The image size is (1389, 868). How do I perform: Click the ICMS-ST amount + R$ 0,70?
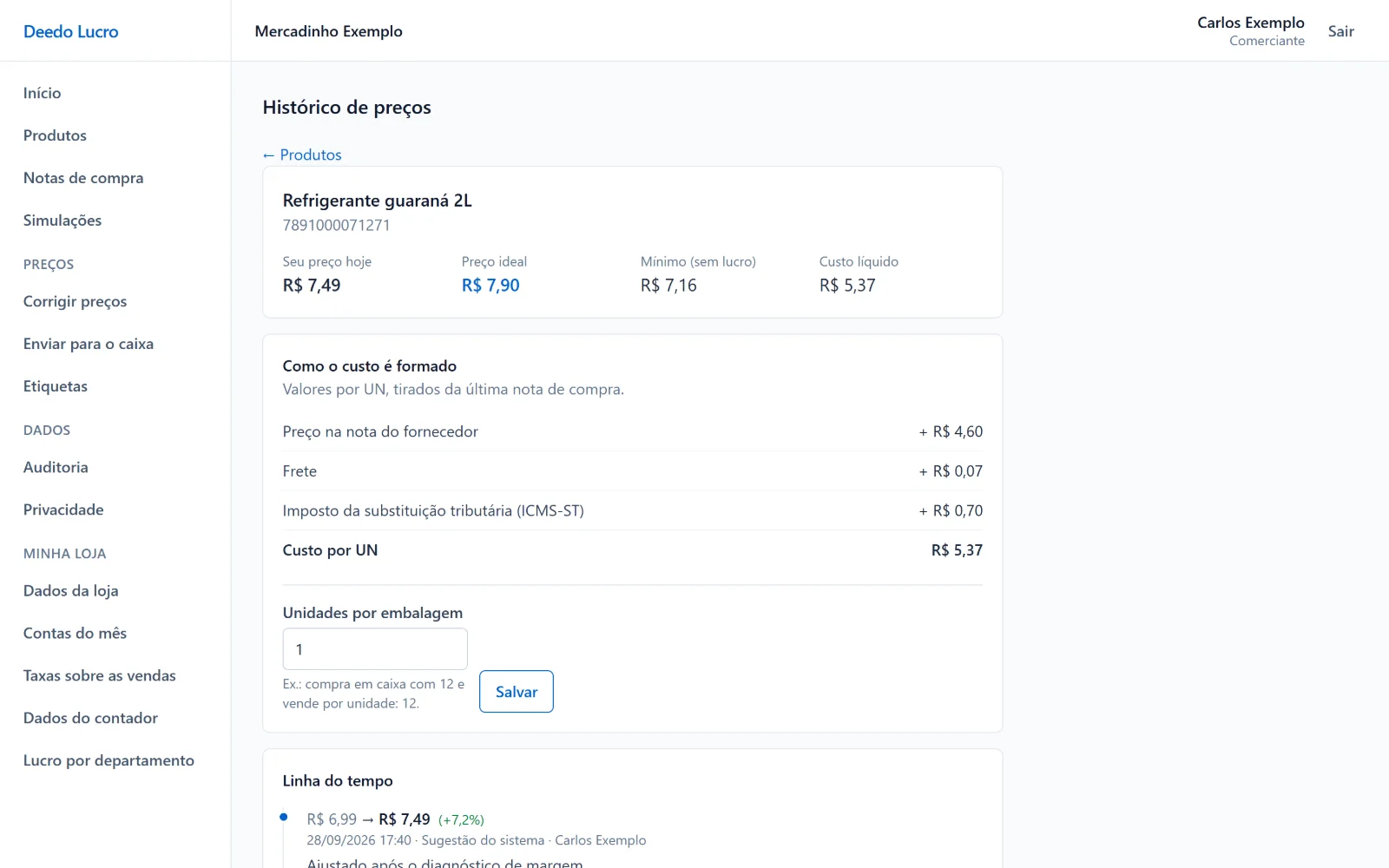pos(951,510)
